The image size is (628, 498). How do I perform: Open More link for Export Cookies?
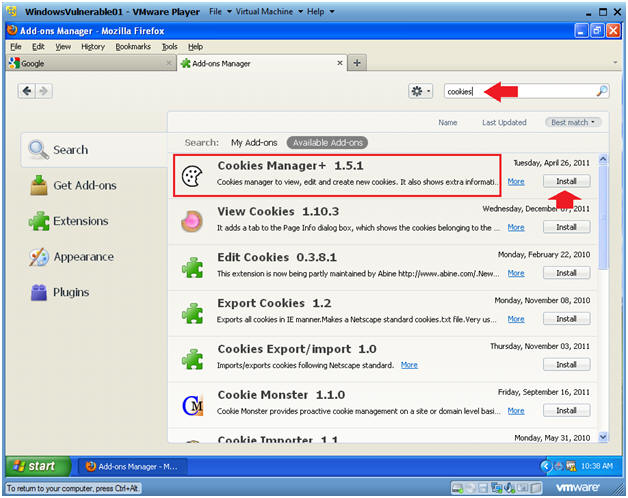(x=516, y=319)
